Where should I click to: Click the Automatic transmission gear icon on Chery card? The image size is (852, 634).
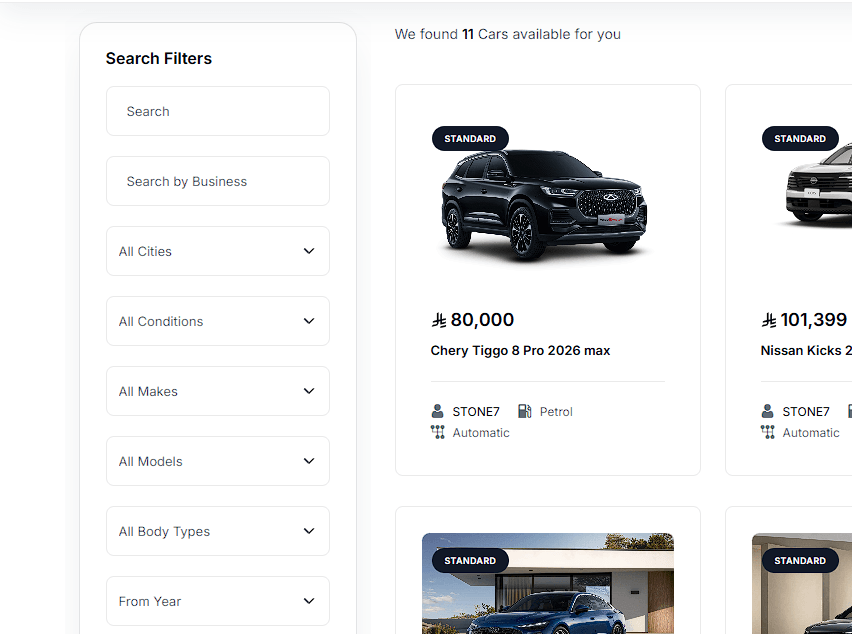437,432
